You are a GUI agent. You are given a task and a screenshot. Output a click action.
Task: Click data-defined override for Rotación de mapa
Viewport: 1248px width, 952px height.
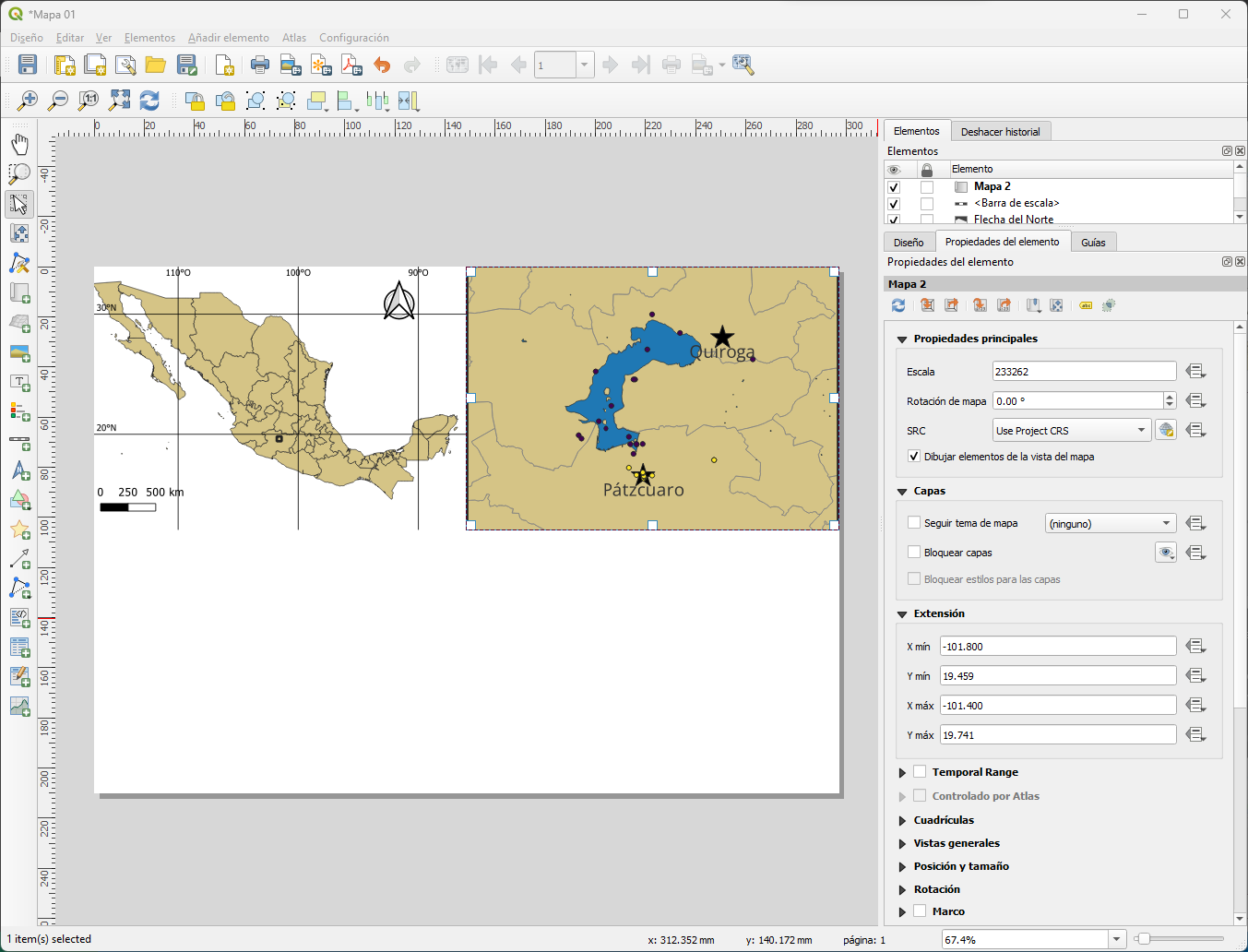[x=1196, y=401]
